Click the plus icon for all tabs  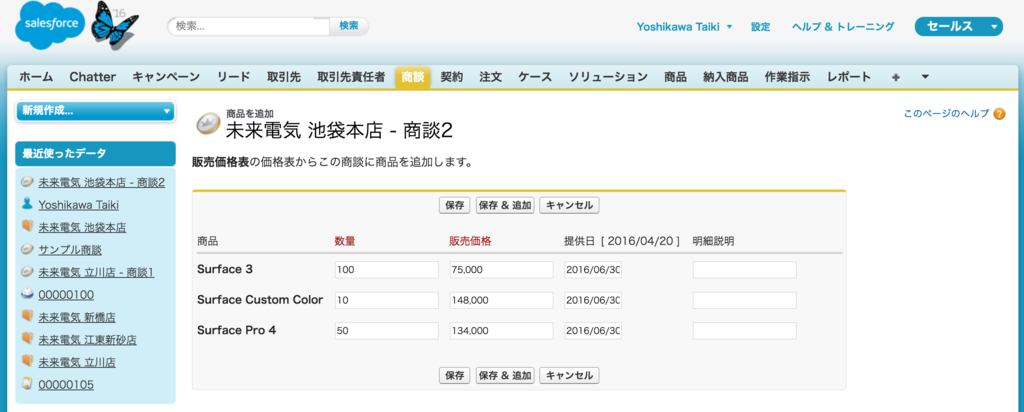895,77
